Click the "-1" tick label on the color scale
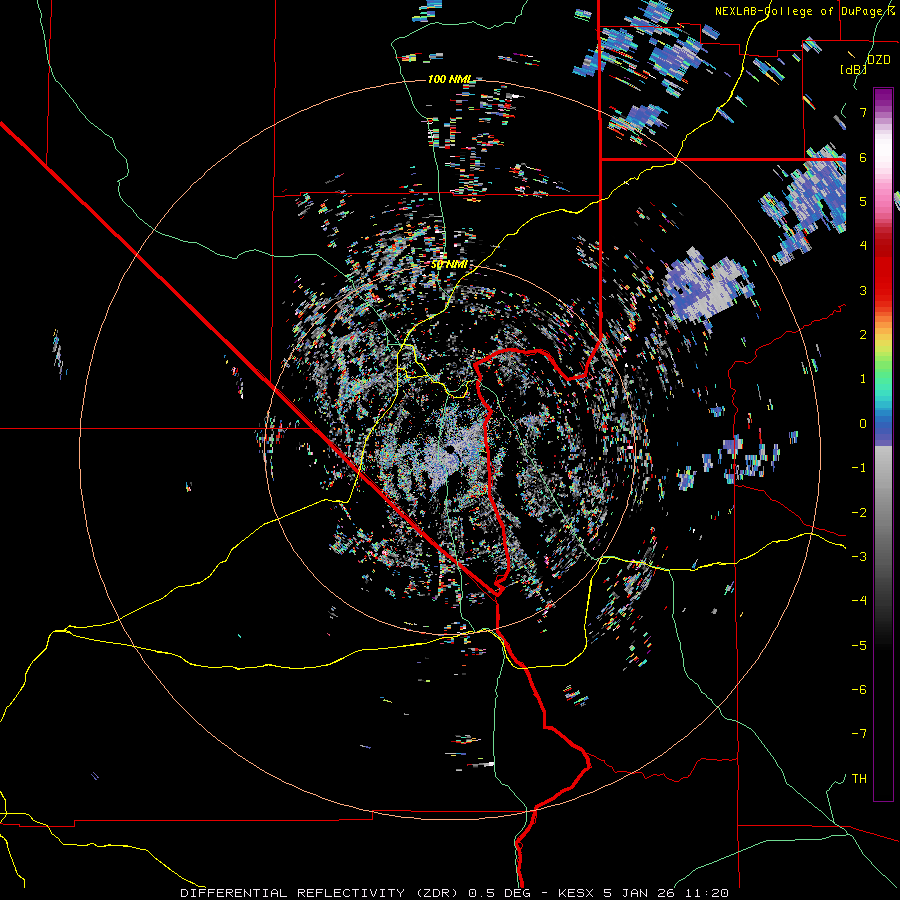Viewport: 900px width, 900px height. pos(859,468)
